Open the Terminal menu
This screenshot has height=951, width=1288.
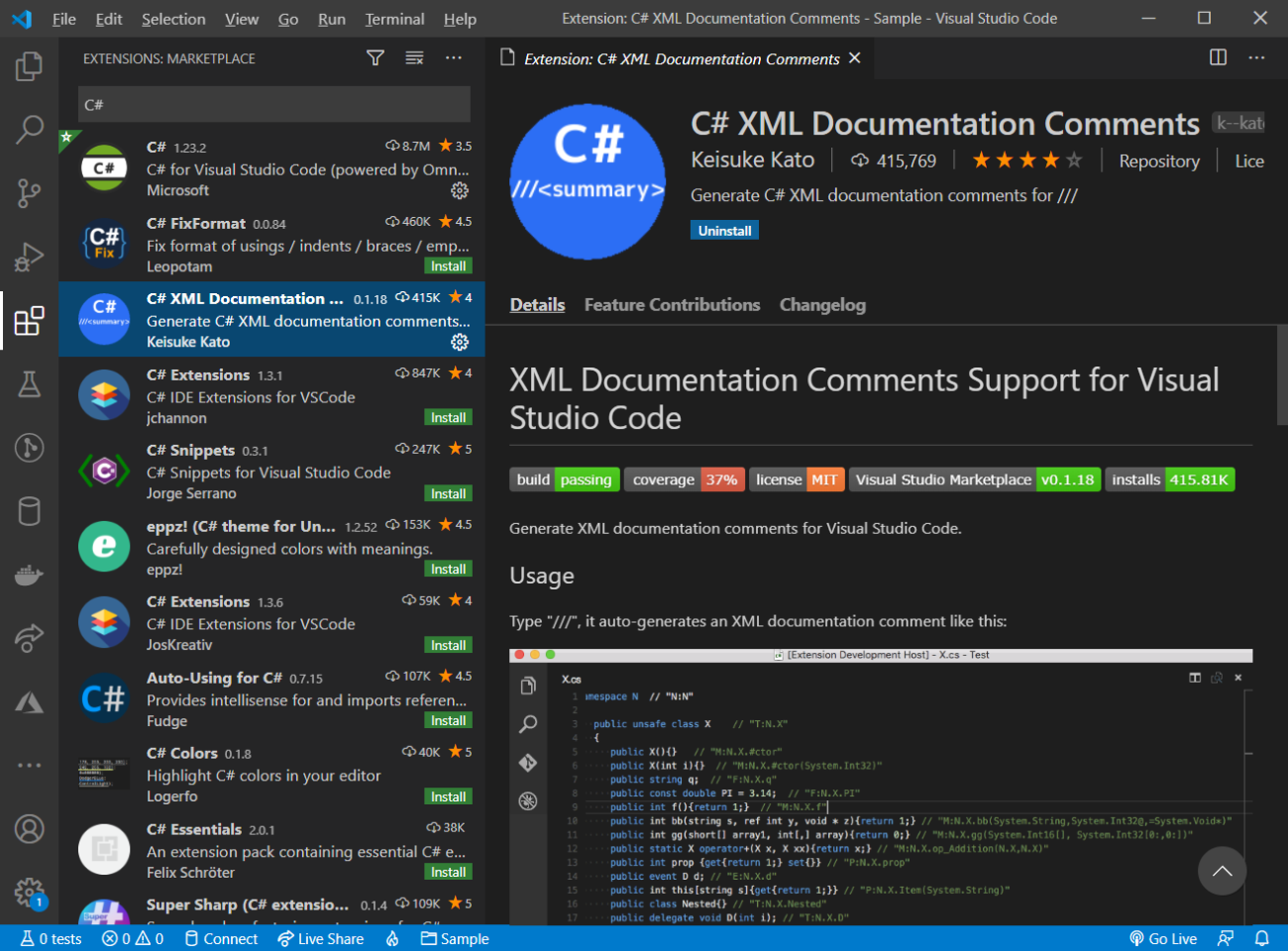click(x=394, y=19)
